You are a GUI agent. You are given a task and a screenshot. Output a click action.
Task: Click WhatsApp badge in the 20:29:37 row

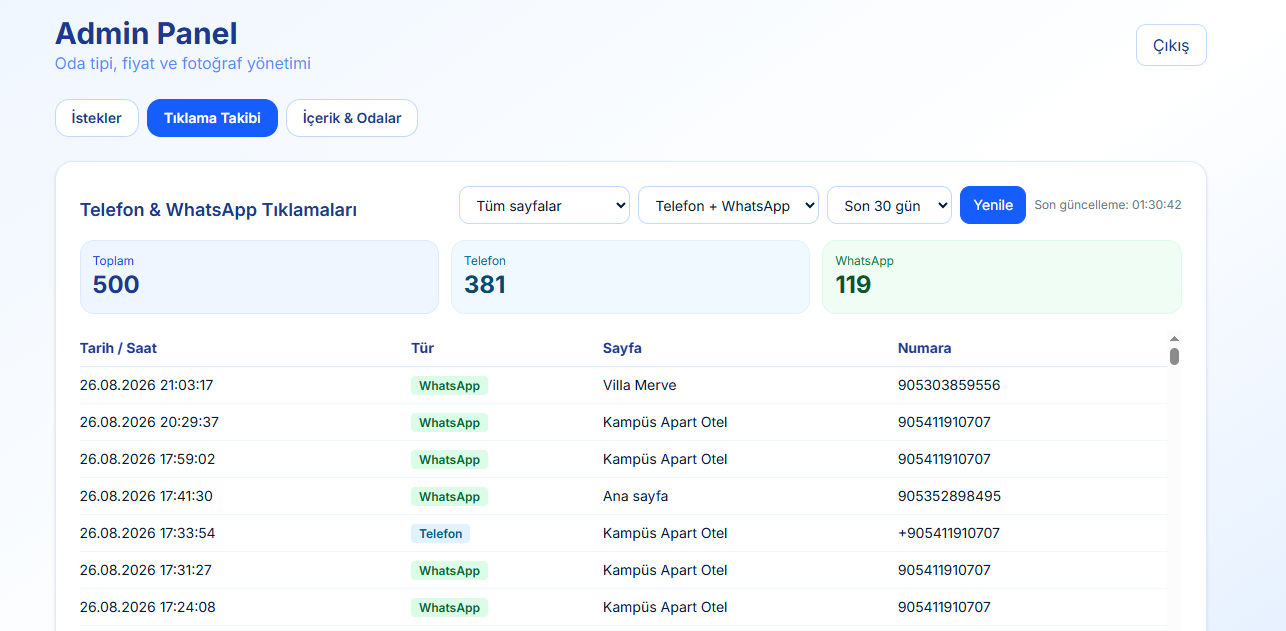[x=449, y=422]
